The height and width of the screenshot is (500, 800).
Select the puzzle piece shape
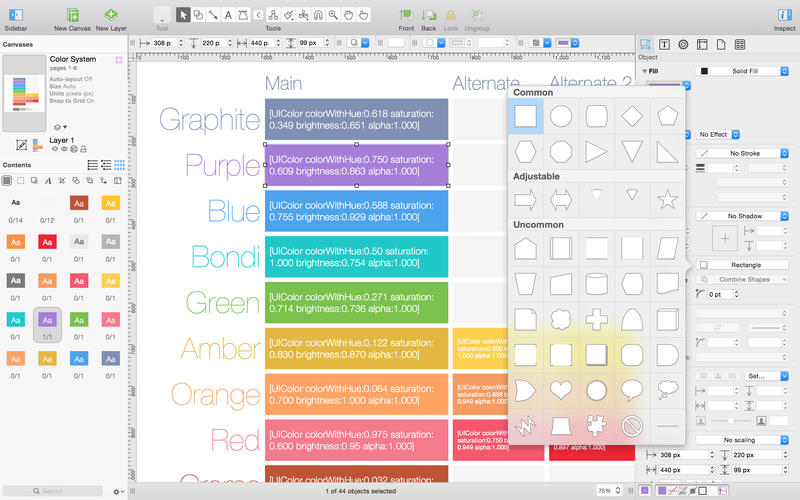(595, 424)
